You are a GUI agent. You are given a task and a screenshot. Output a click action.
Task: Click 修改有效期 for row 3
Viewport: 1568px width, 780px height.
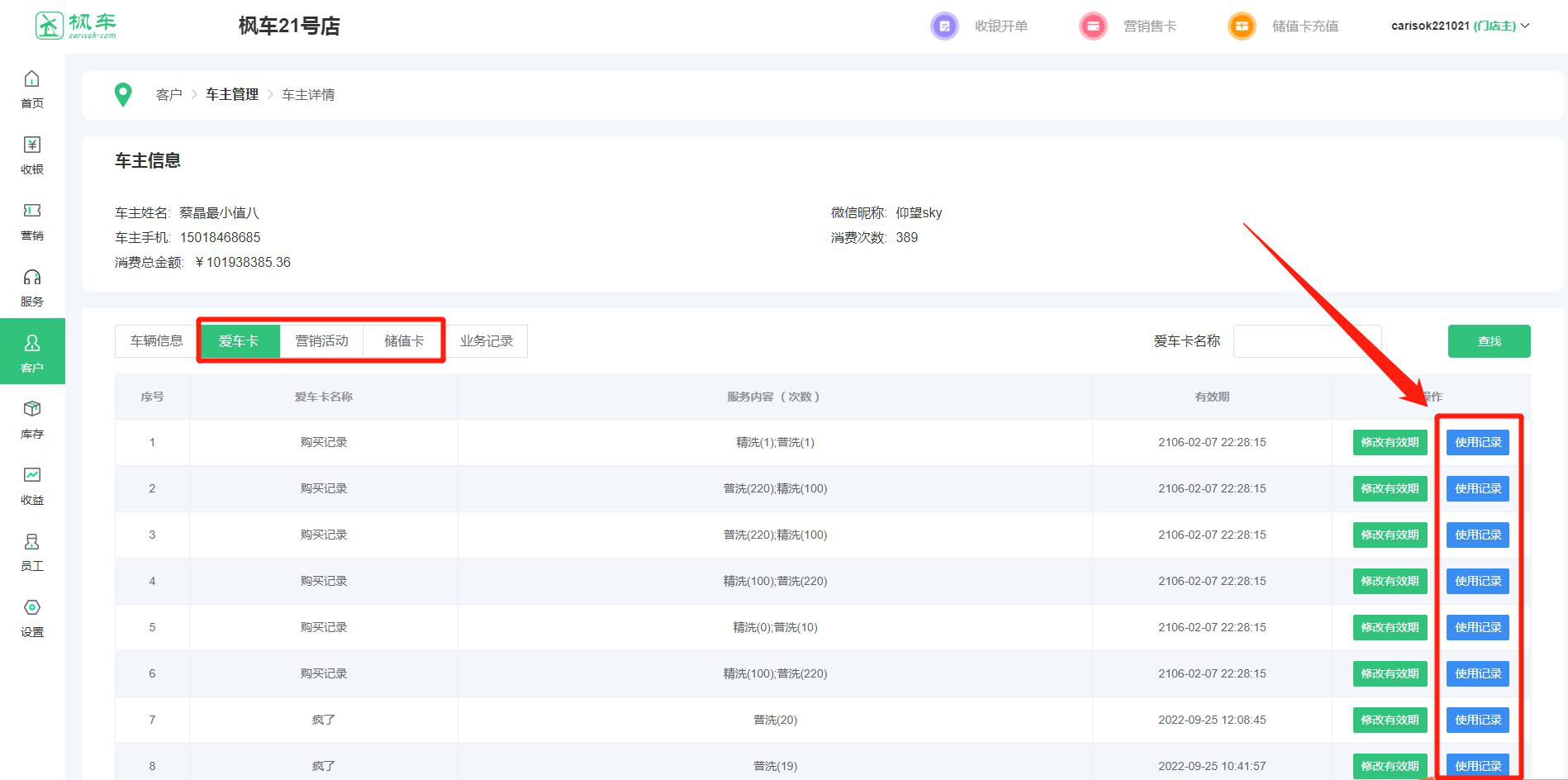(x=1390, y=535)
